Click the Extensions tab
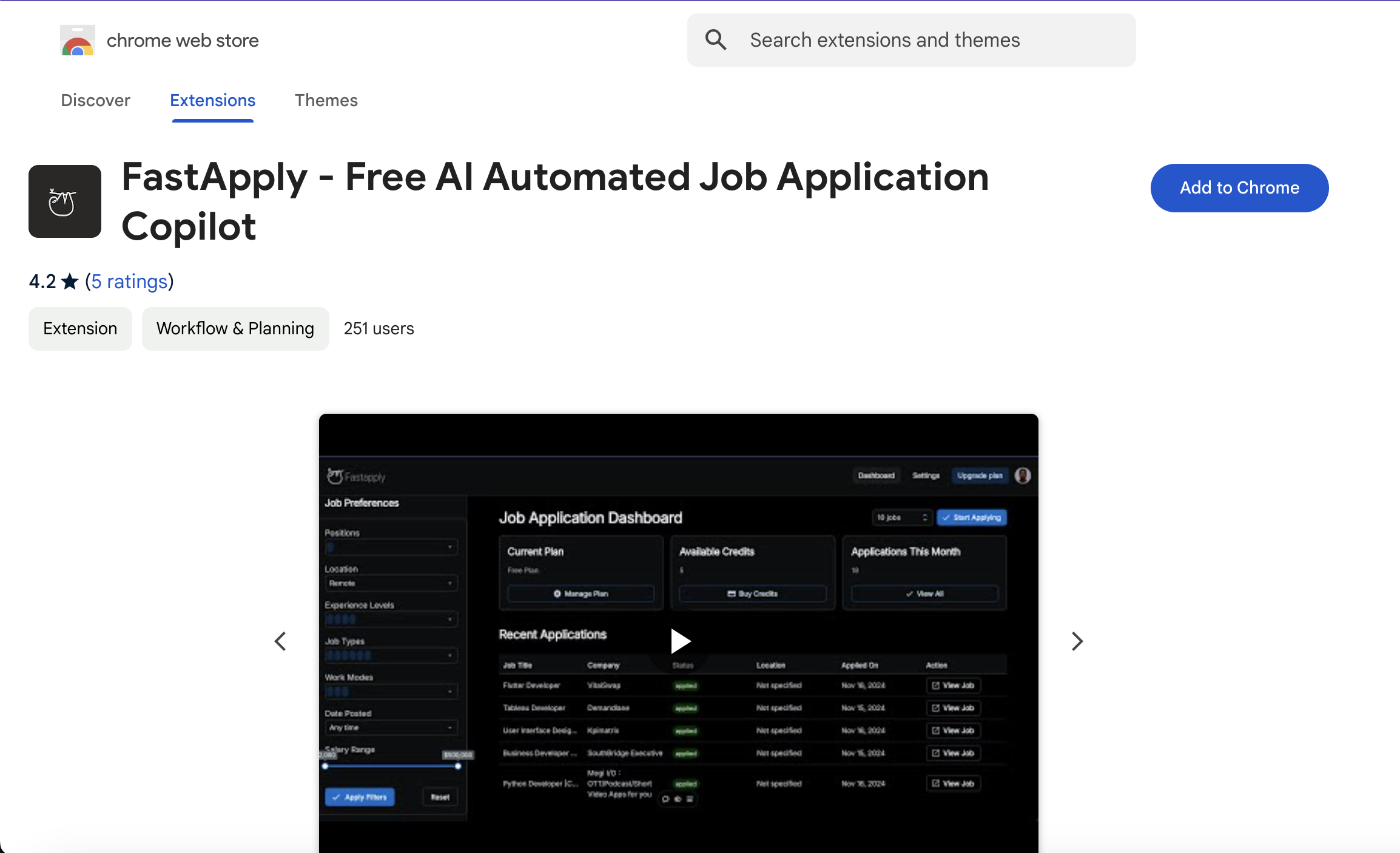 click(x=212, y=100)
